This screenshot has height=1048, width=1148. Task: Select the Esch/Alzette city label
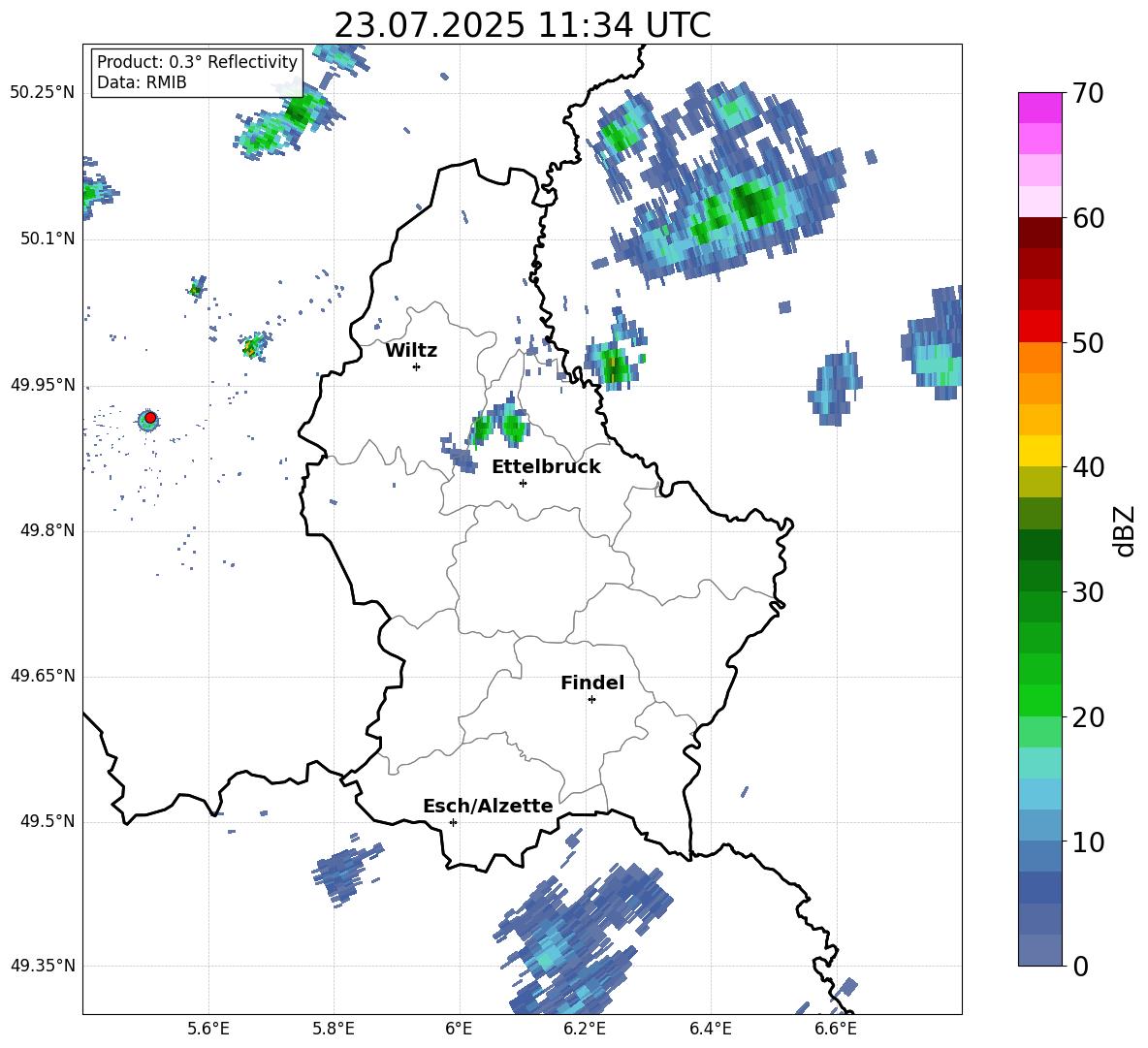(x=488, y=806)
